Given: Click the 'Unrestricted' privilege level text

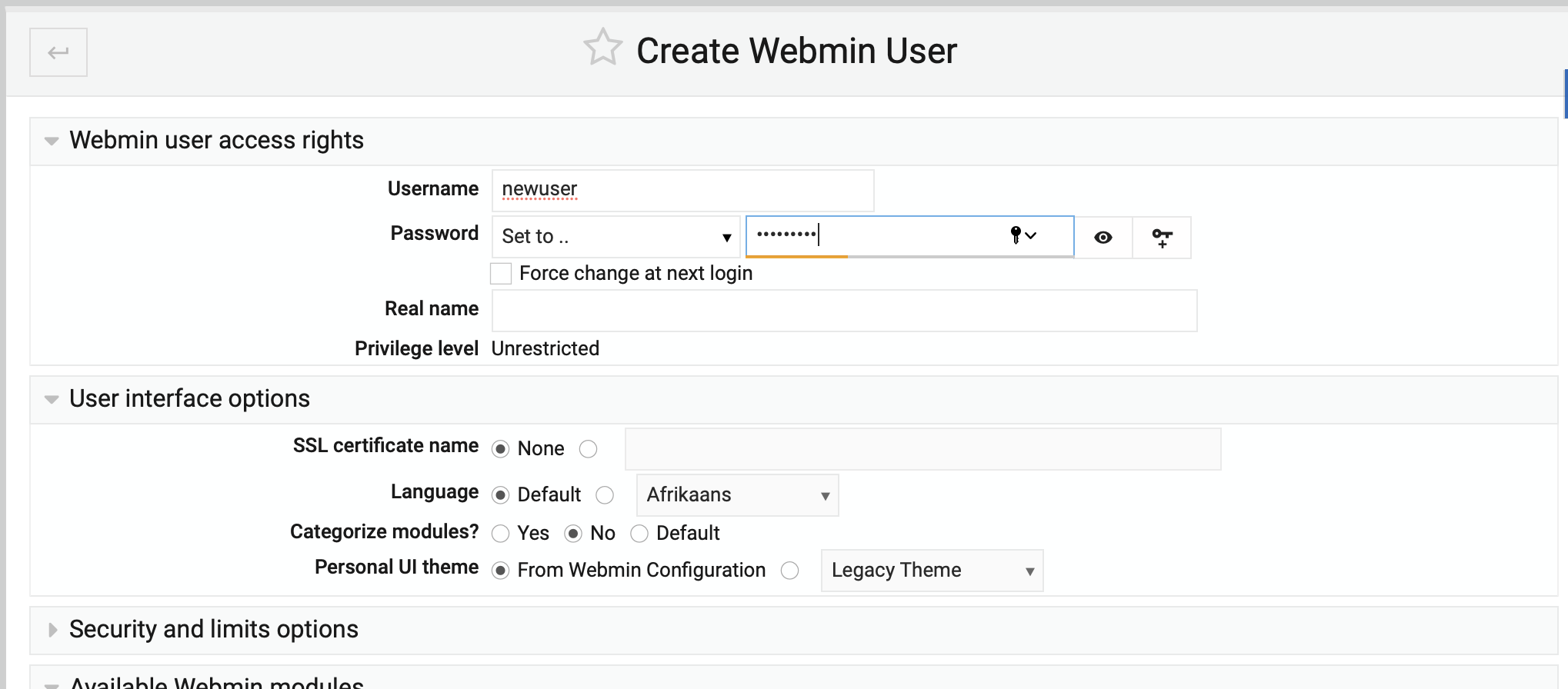Looking at the screenshot, I should pyautogui.click(x=545, y=349).
